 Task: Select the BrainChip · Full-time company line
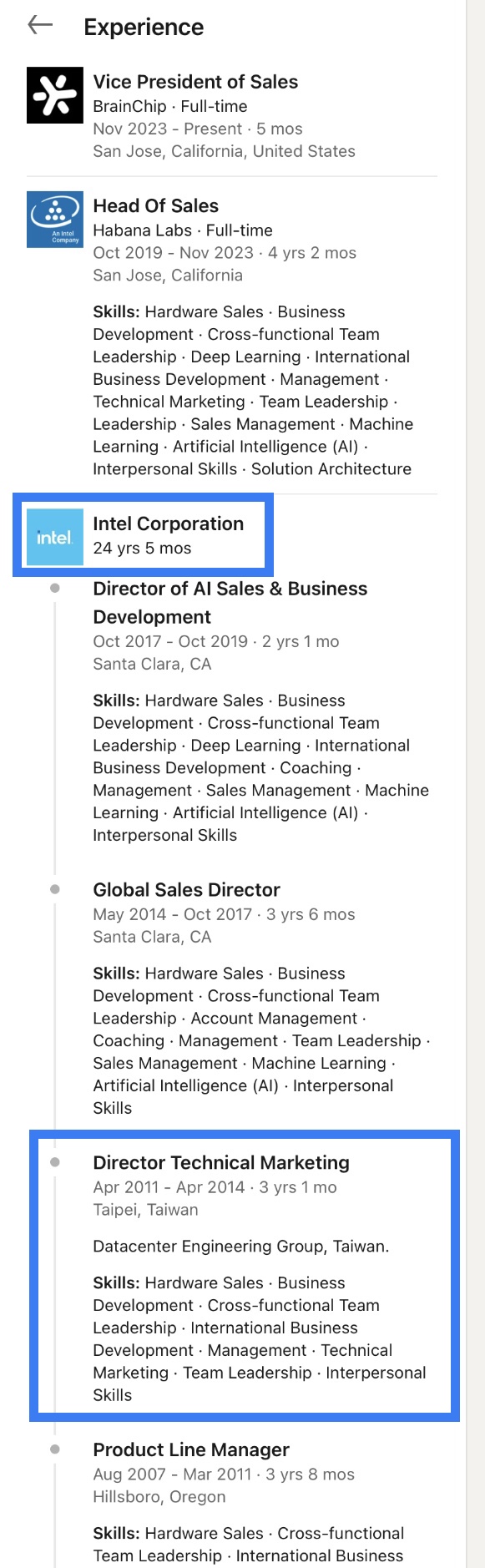(170, 106)
